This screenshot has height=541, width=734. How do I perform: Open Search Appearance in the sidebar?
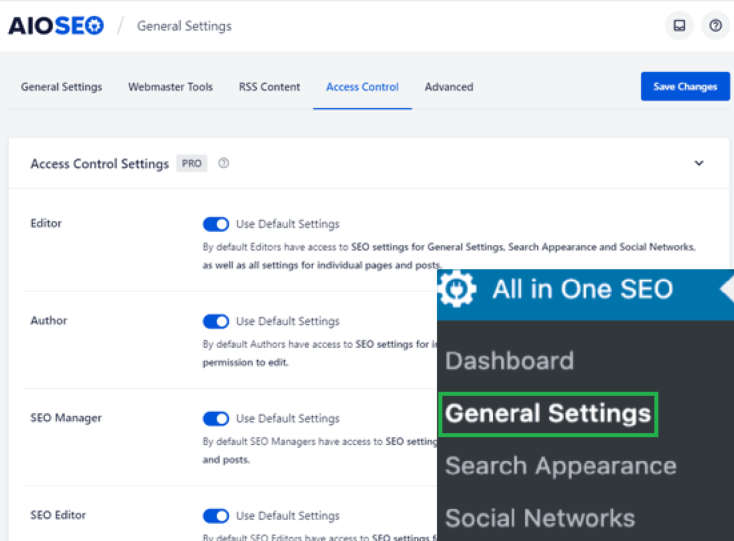tap(560, 466)
